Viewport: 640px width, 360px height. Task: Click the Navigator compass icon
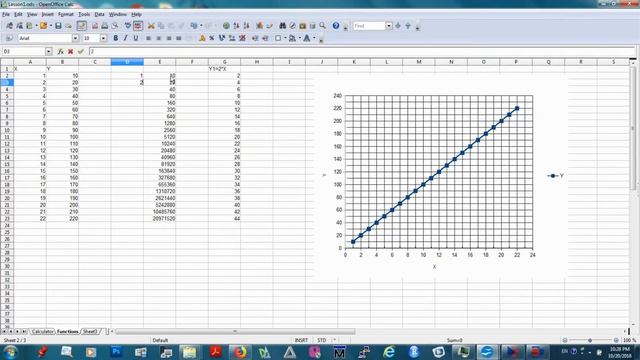click(x=292, y=26)
